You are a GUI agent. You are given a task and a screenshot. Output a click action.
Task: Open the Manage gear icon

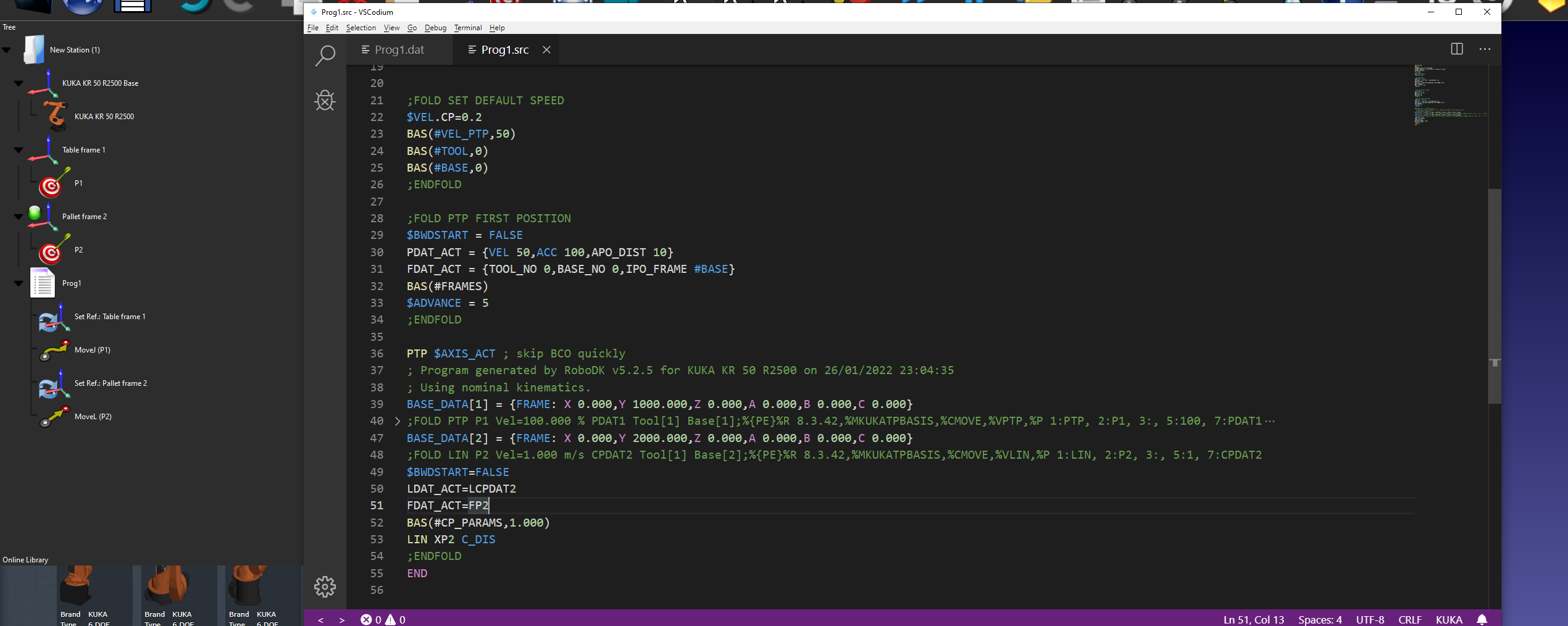(325, 586)
